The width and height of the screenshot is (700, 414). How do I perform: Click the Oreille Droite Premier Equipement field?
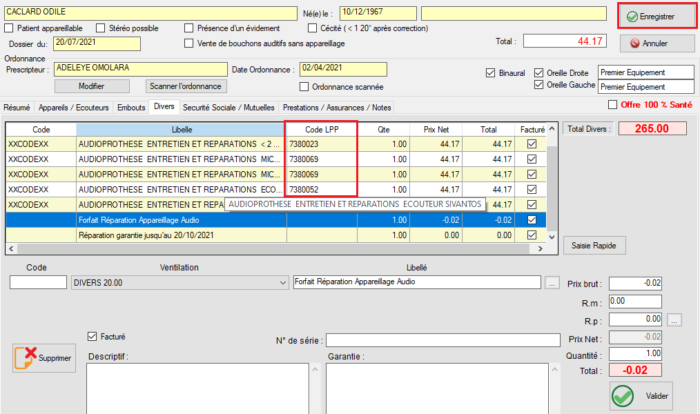646,72
